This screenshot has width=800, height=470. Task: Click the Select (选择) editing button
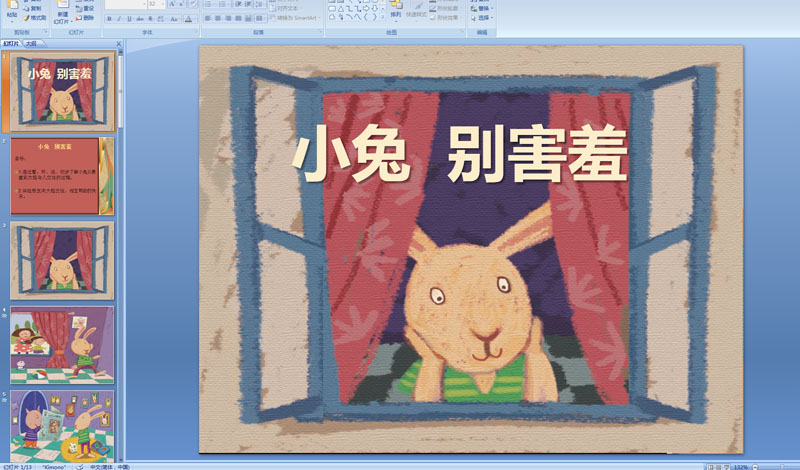(x=482, y=18)
